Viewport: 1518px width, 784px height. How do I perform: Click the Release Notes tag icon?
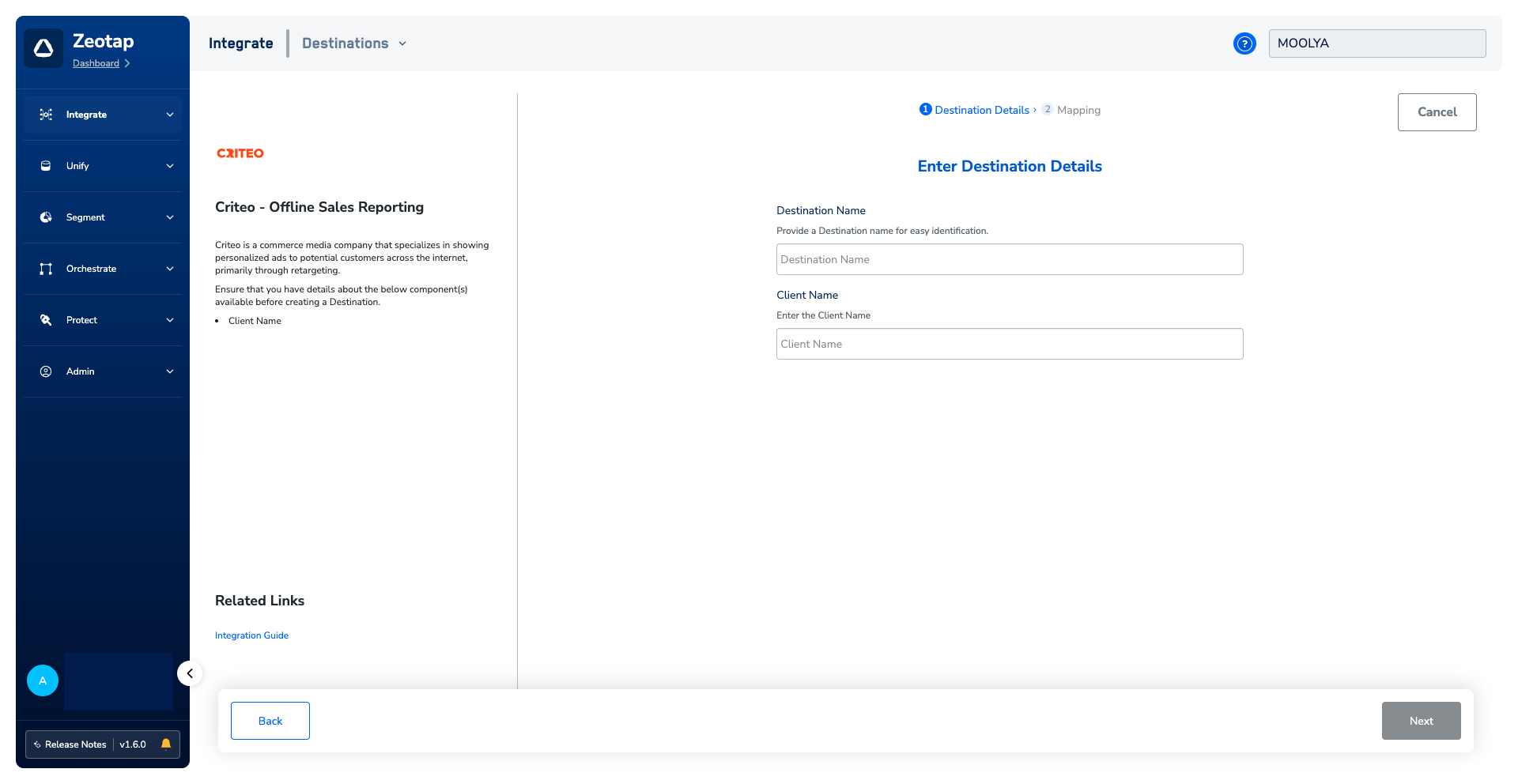(37, 744)
